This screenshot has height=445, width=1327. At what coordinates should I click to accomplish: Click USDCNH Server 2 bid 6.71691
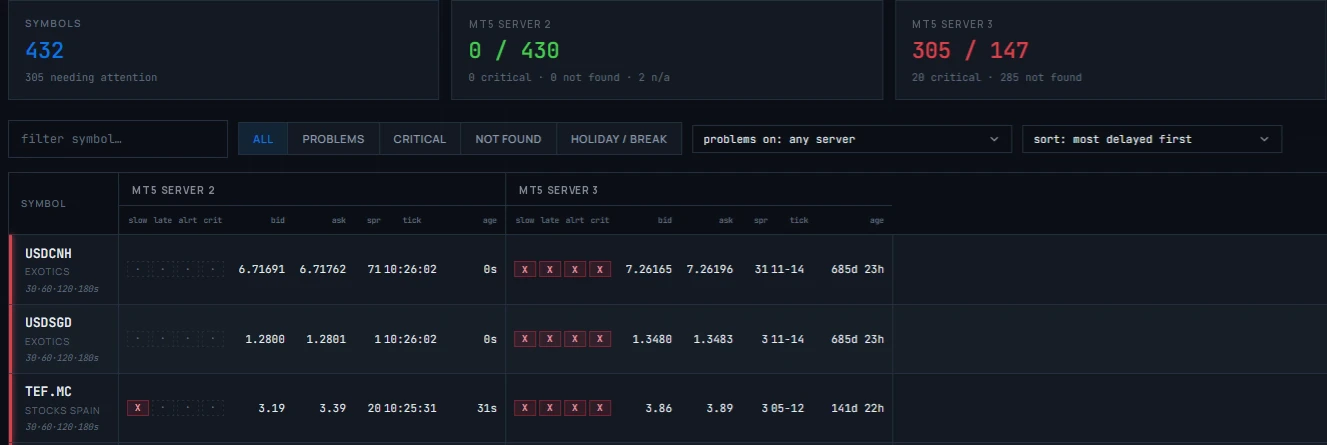[x=262, y=269]
